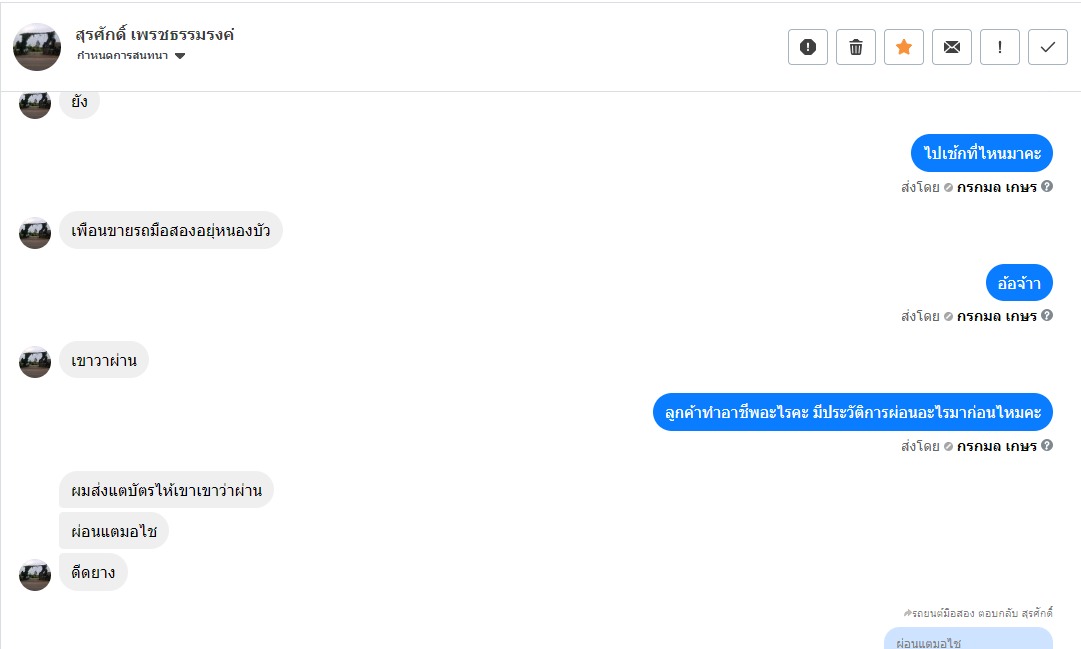Image resolution: width=1081 pixels, height=649 pixels.
Task: Click the avatar beside เพื่อนขายรถมือสองอยู่หนองบัว
Action: click(x=35, y=232)
